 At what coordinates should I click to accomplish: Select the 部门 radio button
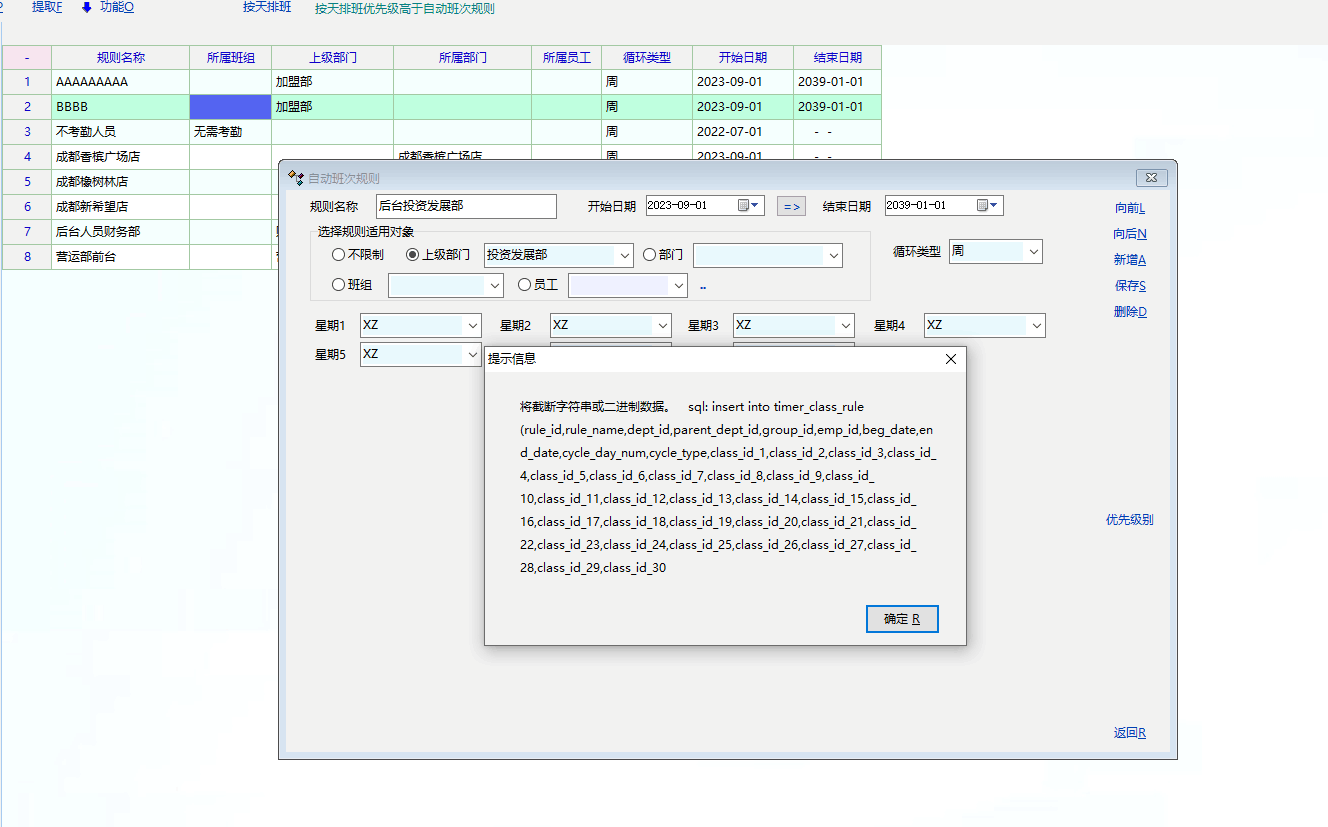pos(649,255)
